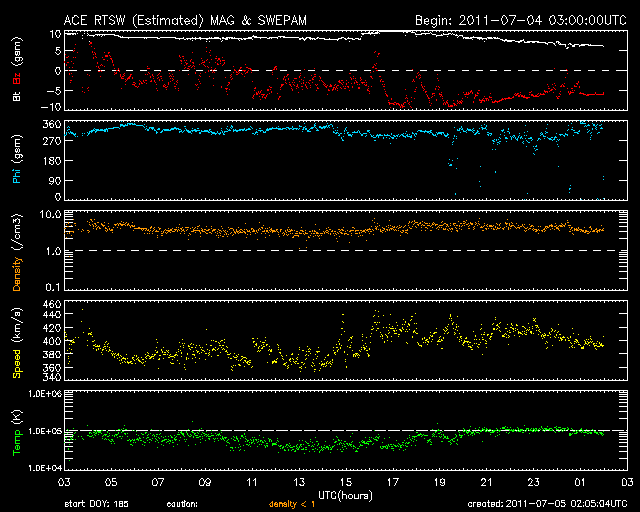640x512 pixels.
Task: Click the orange Density axis label
Action: 16,264
